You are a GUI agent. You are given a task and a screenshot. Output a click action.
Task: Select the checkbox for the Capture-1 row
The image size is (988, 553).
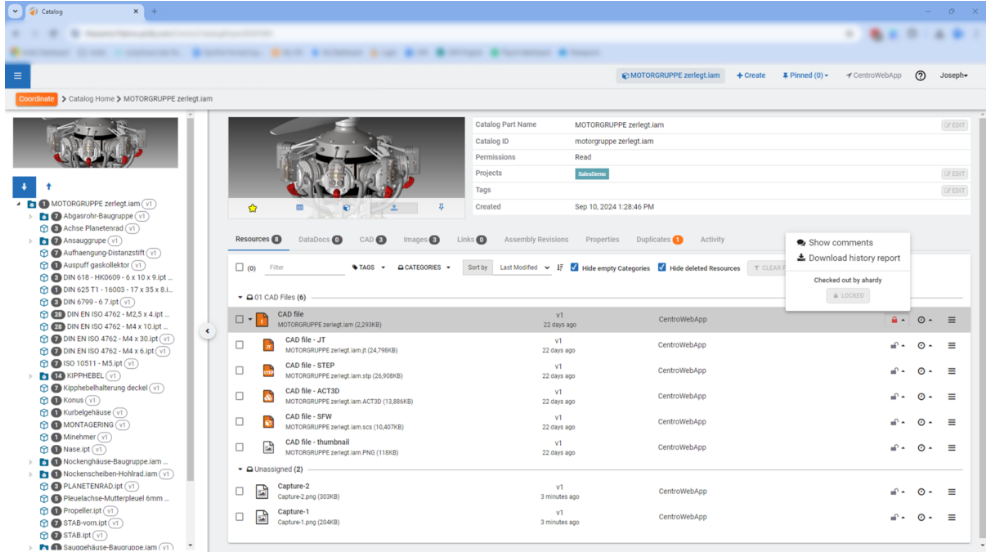coord(239,516)
